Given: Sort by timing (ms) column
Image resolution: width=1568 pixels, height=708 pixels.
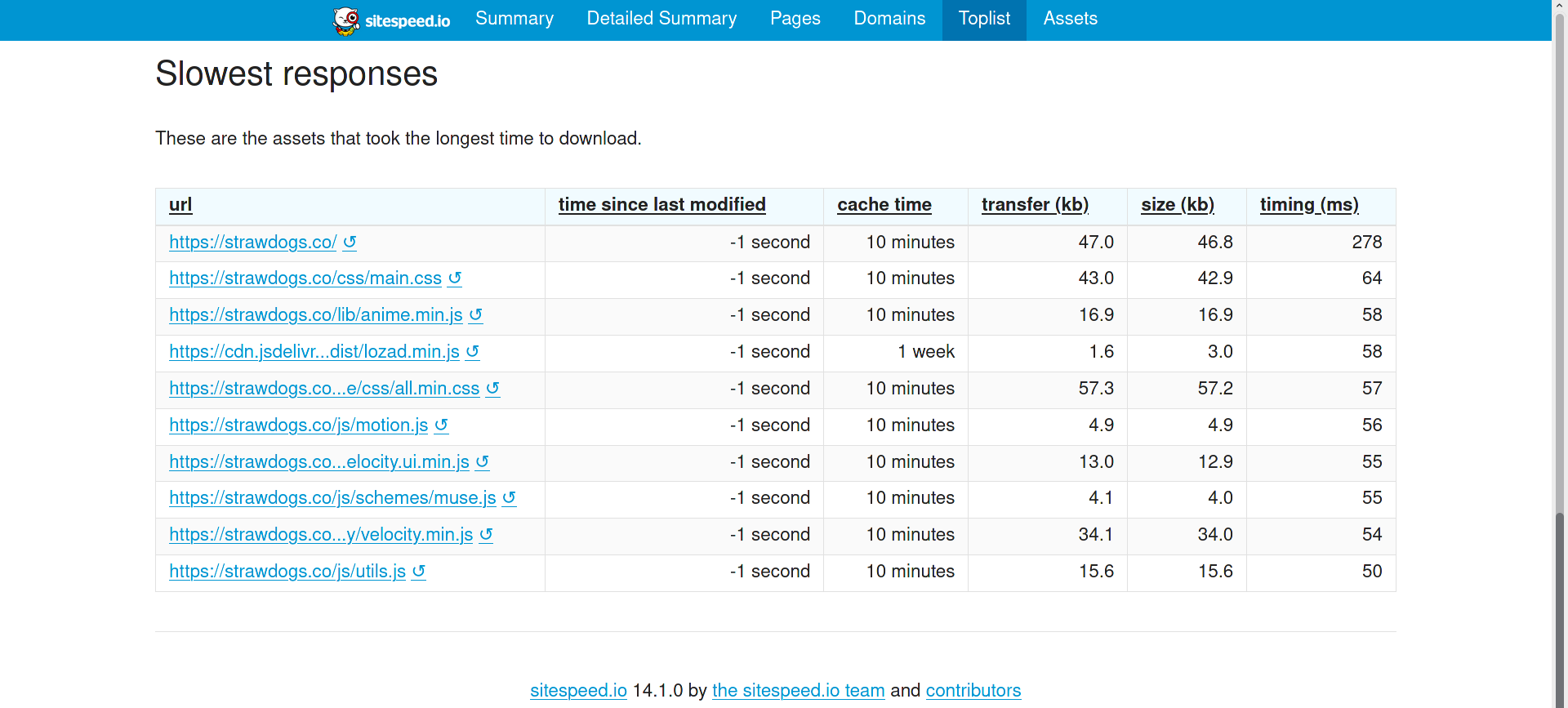Looking at the screenshot, I should coord(1309,205).
